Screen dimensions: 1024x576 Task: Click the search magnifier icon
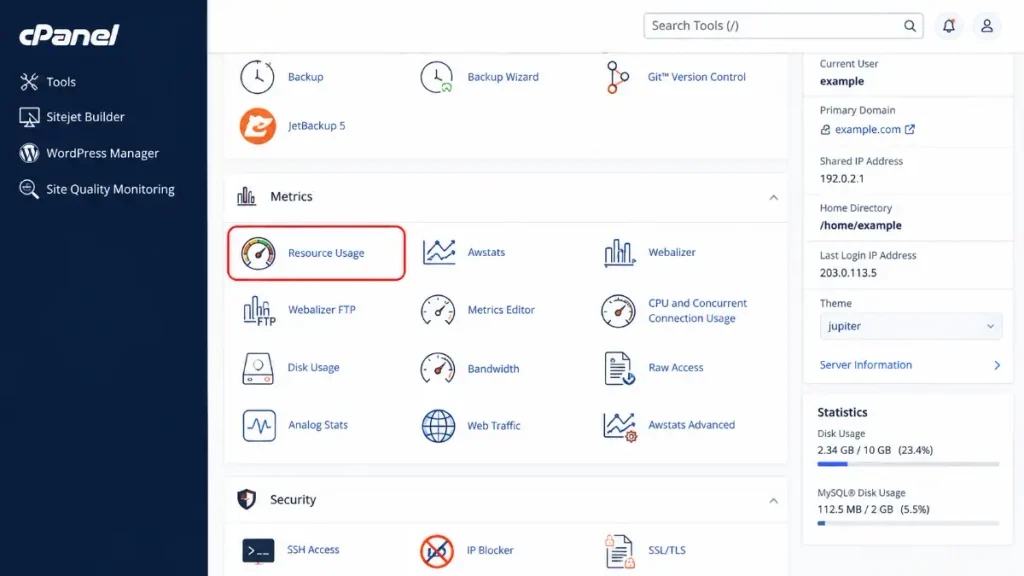[x=910, y=26]
